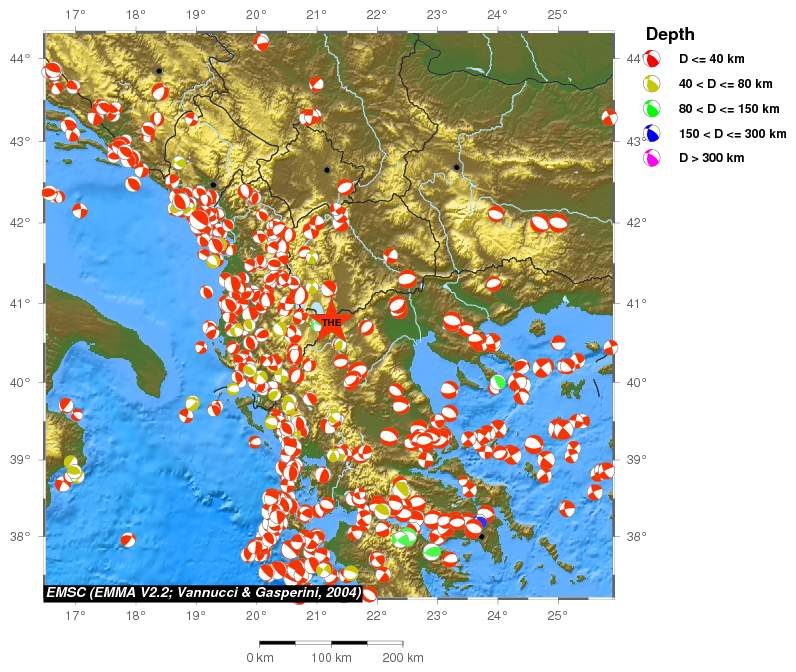Click the black city dot near 18.4°, 43.9°
This screenshot has height=672, width=796.
(x=159, y=71)
